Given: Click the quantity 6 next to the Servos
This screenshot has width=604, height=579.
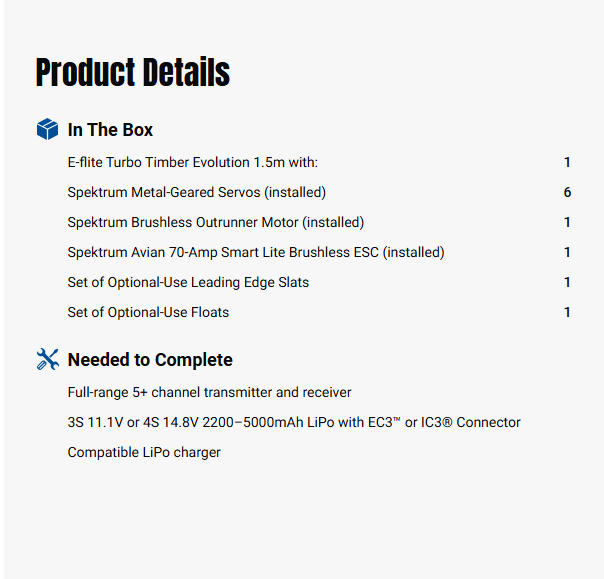Looking at the screenshot, I should [x=567, y=192].
